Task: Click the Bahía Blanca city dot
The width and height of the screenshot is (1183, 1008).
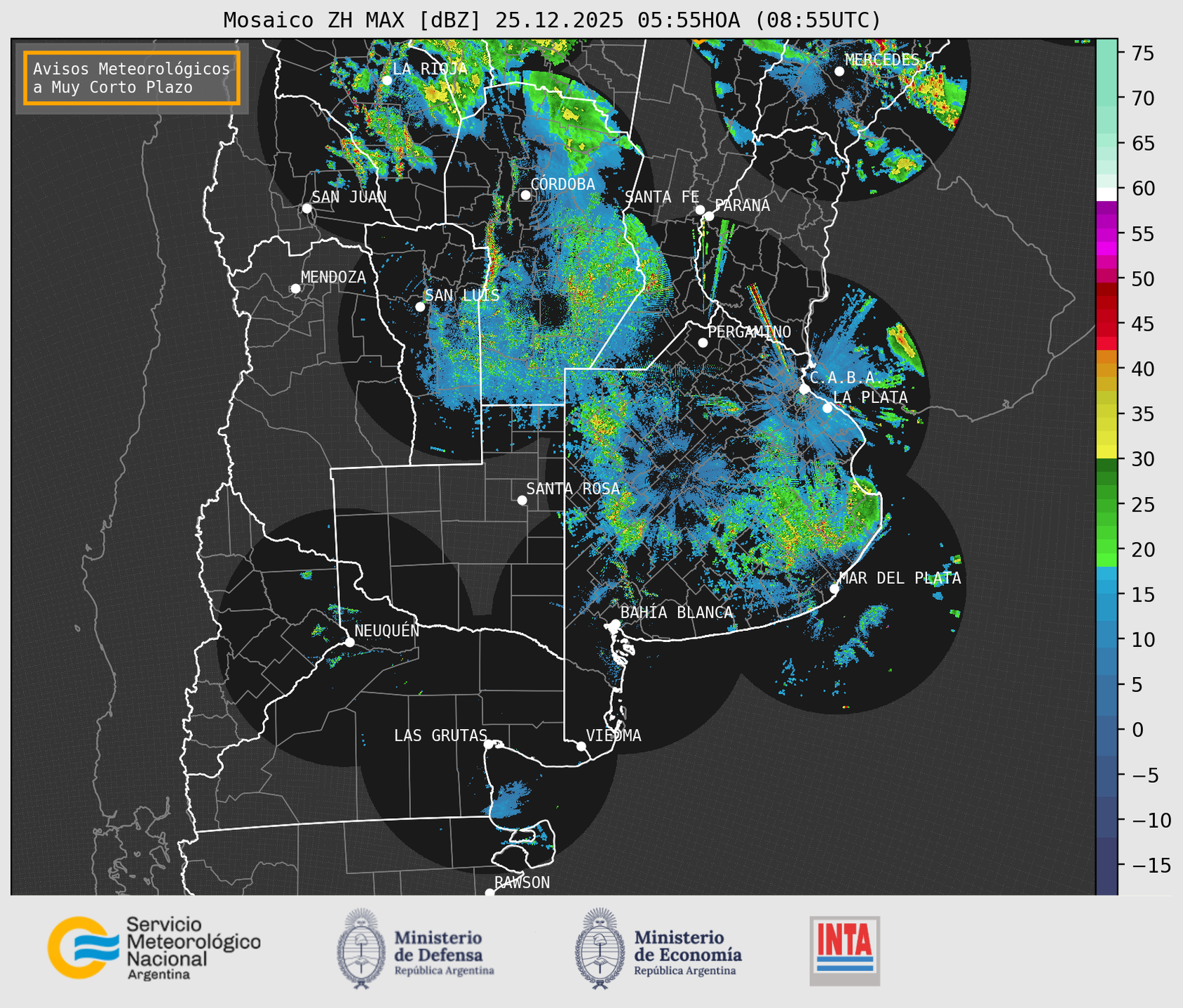Action: [615, 623]
